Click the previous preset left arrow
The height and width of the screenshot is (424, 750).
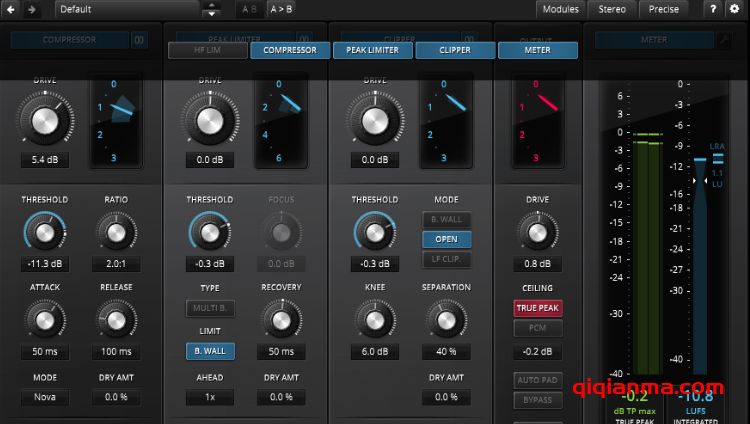pos(10,9)
